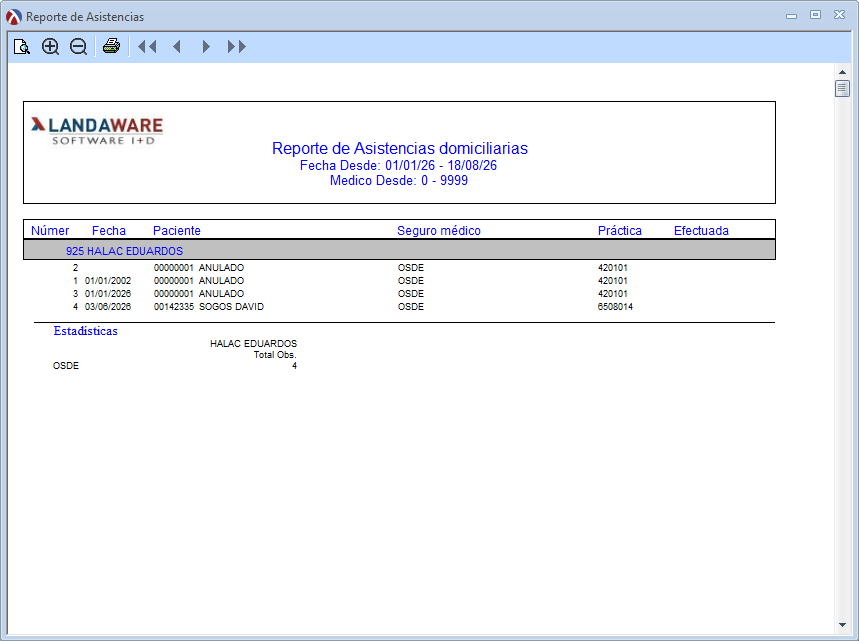The image size is (859, 641).
Task: Click date '01/01/2026' in row 3
Action: click(x=108, y=294)
